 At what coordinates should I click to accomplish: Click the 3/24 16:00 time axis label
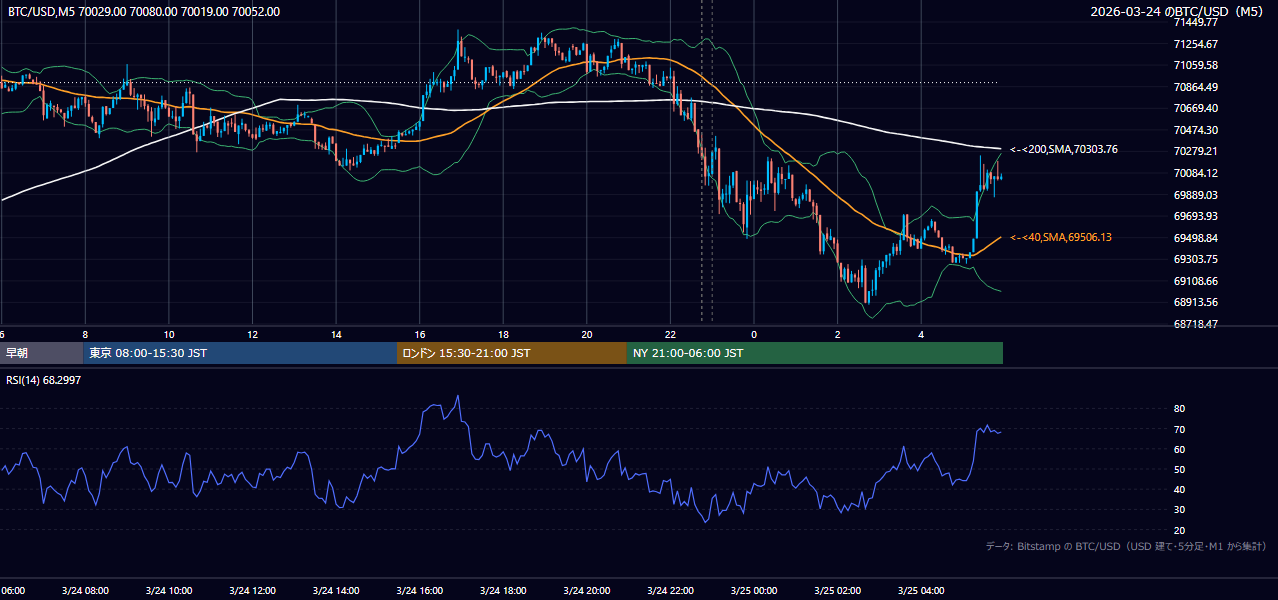pos(420,591)
